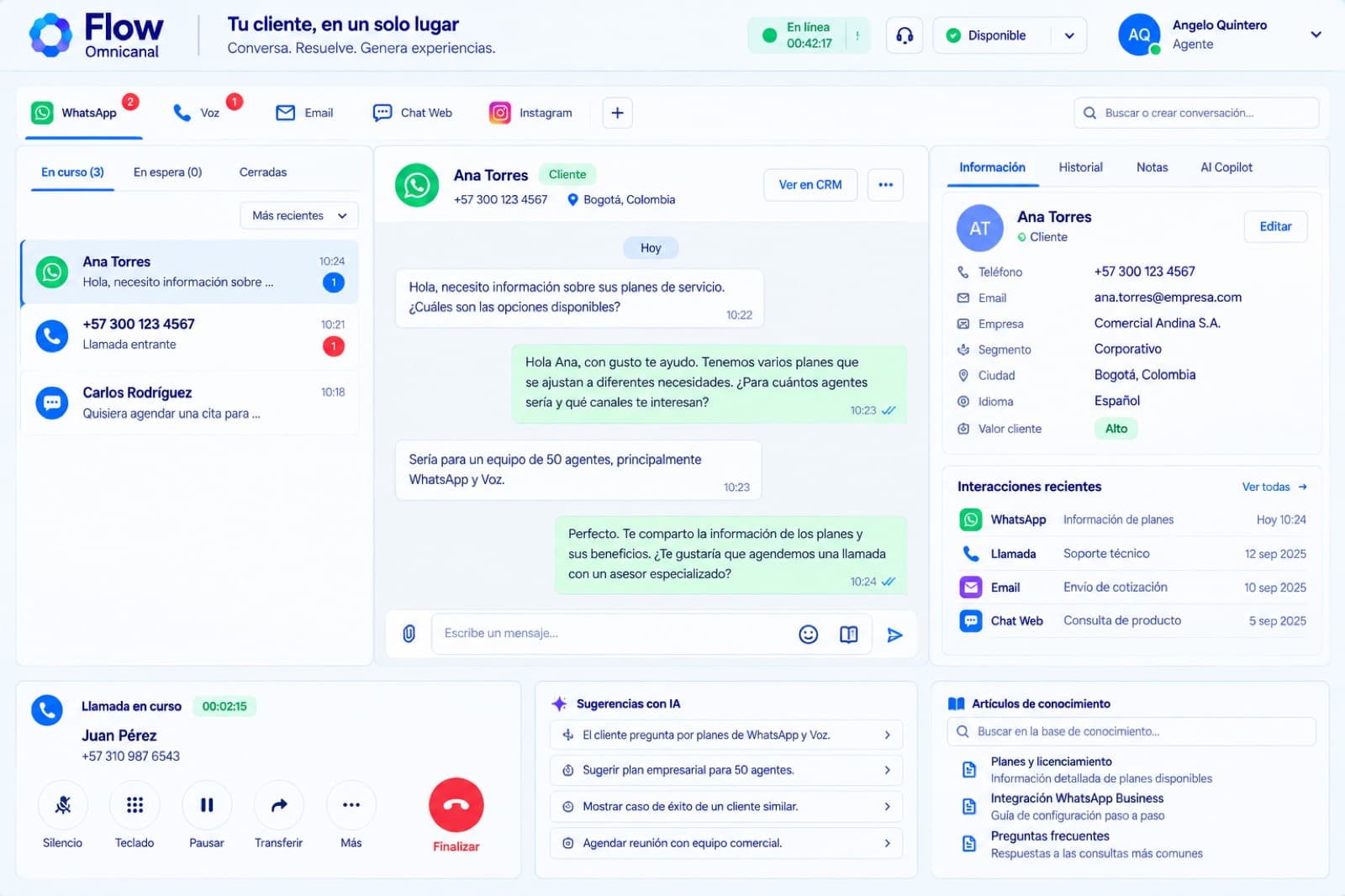Open knowledge book icon in message box
Screen dimensions: 1345x896
[849, 635]
